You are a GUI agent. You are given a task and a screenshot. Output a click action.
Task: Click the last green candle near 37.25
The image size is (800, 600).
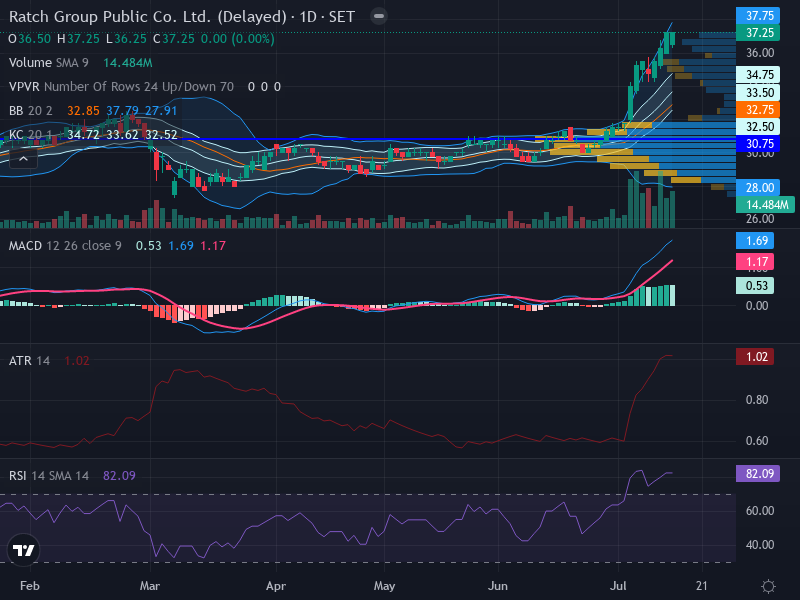tap(672, 39)
